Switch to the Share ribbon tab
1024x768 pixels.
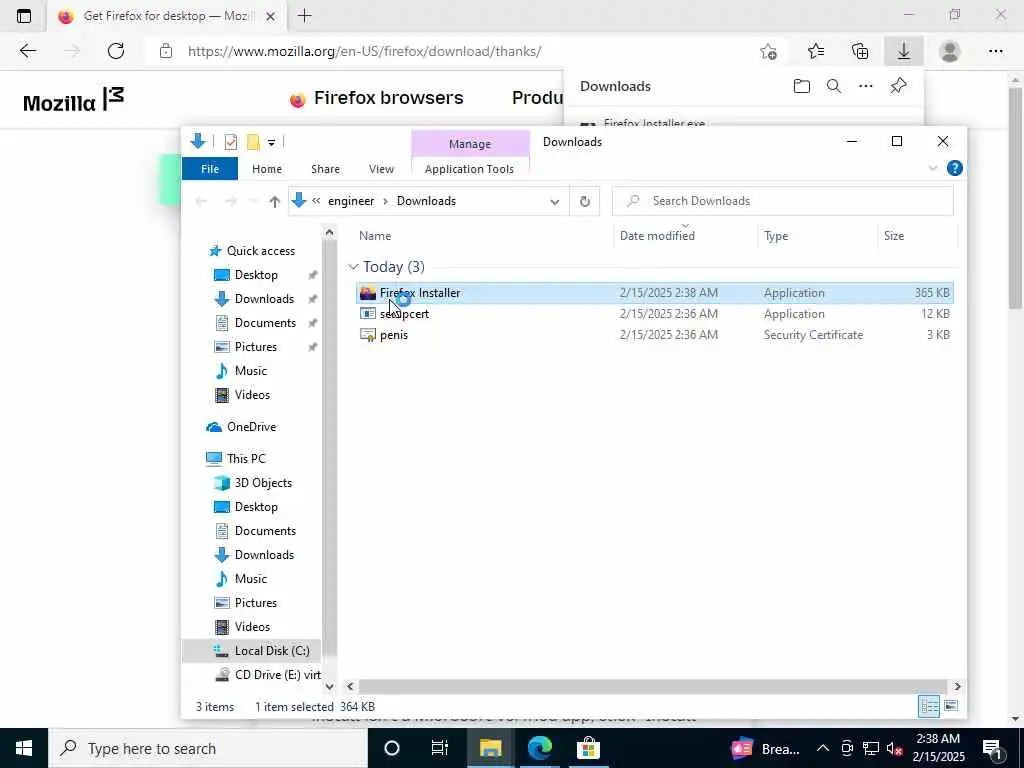325,168
